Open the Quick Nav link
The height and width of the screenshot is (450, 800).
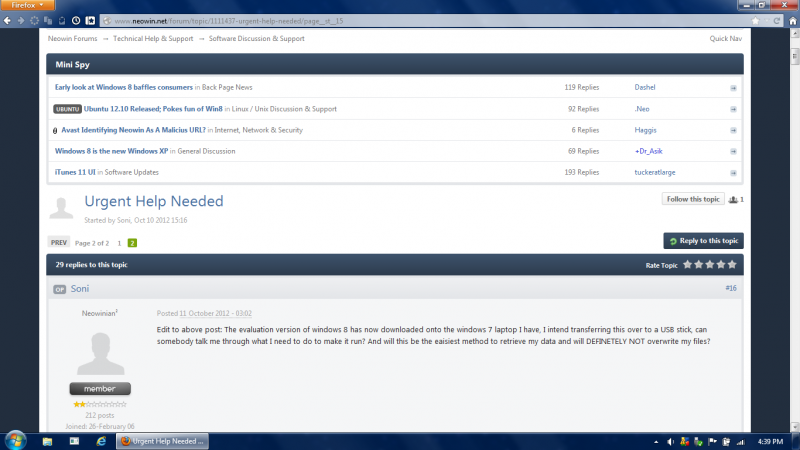coord(726,38)
